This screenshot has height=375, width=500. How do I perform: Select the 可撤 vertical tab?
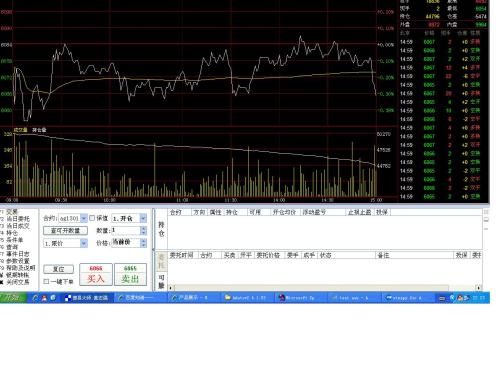coord(161,282)
